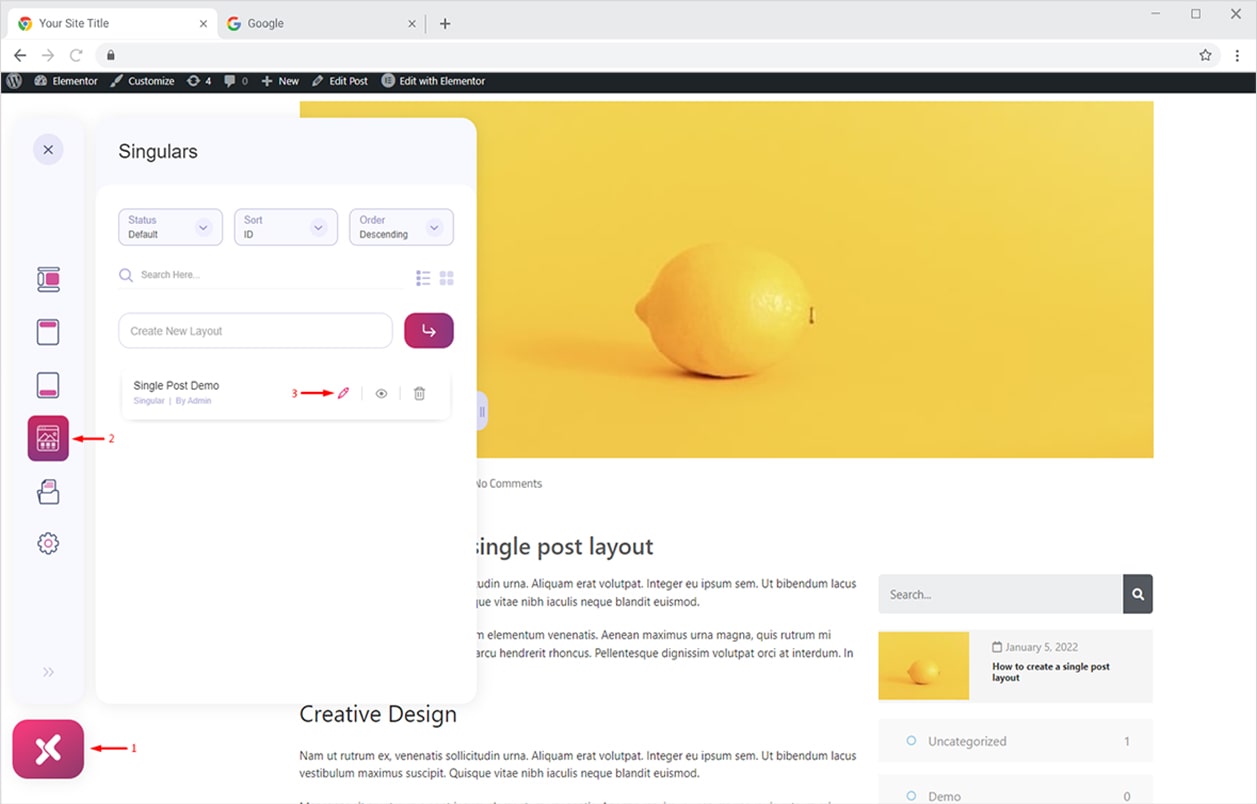Close the Singulars side panel

tap(48, 150)
